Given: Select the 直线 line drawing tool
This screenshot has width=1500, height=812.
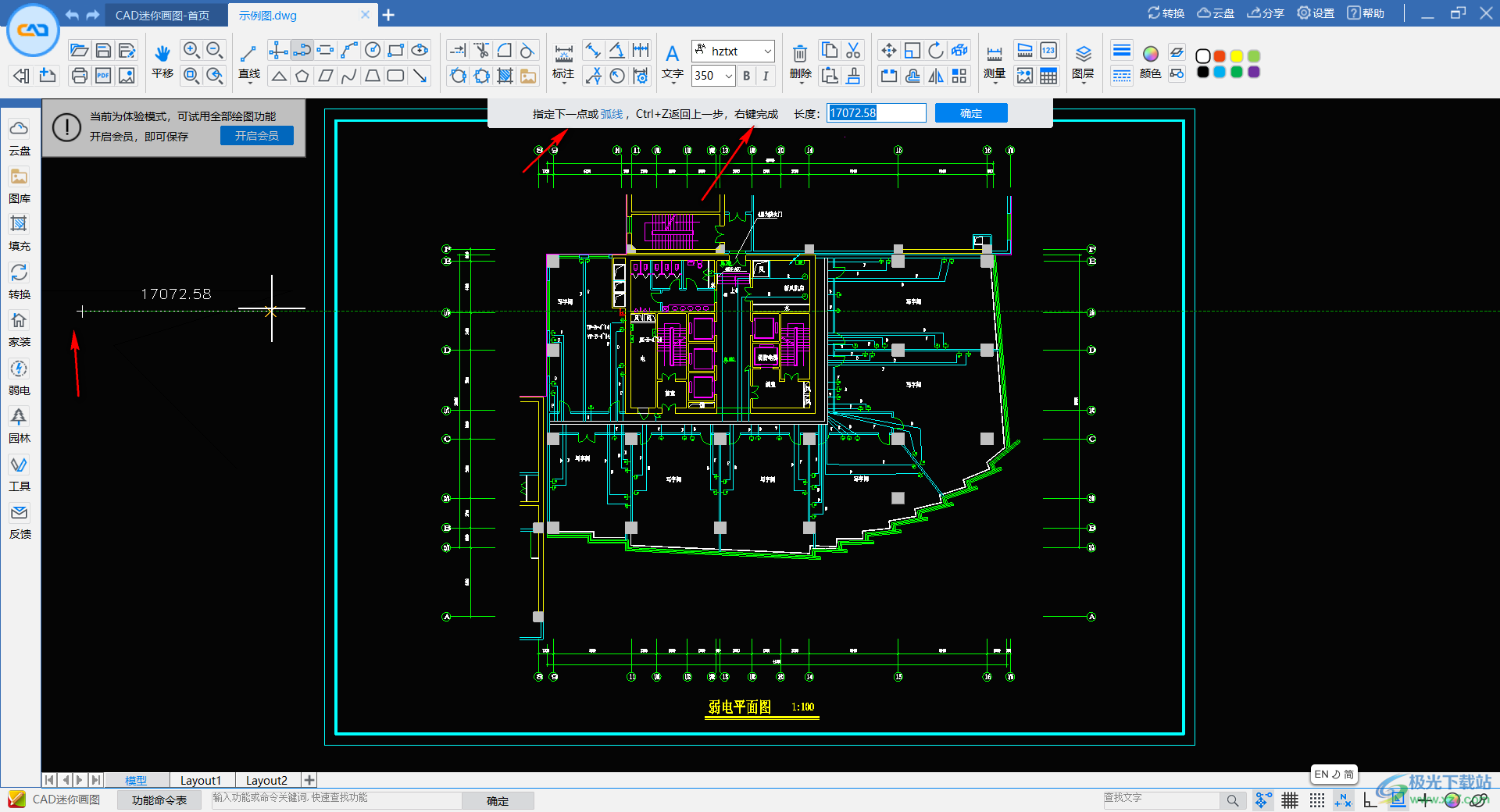Looking at the screenshot, I should (249, 61).
